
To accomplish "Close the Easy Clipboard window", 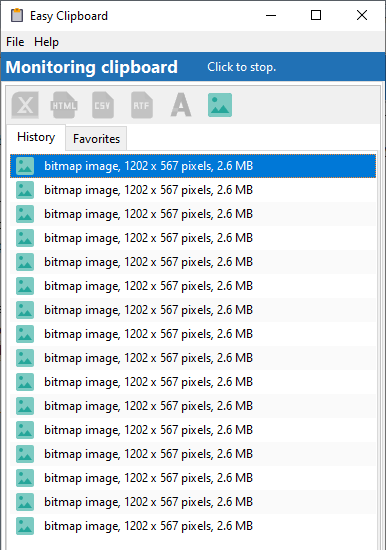I will click(x=362, y=15).
